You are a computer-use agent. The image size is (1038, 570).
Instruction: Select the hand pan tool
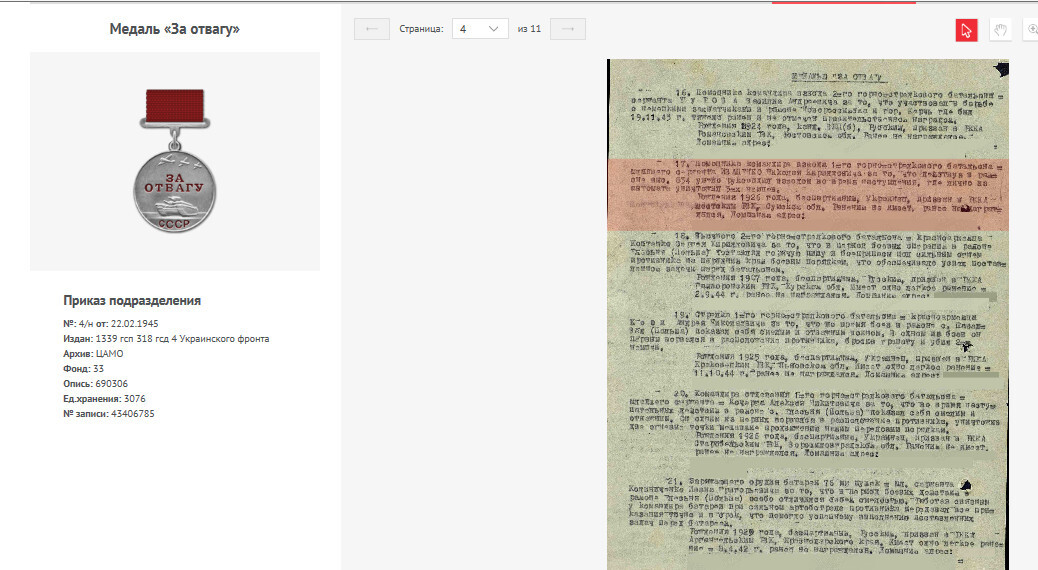(x=1000, y=30)
